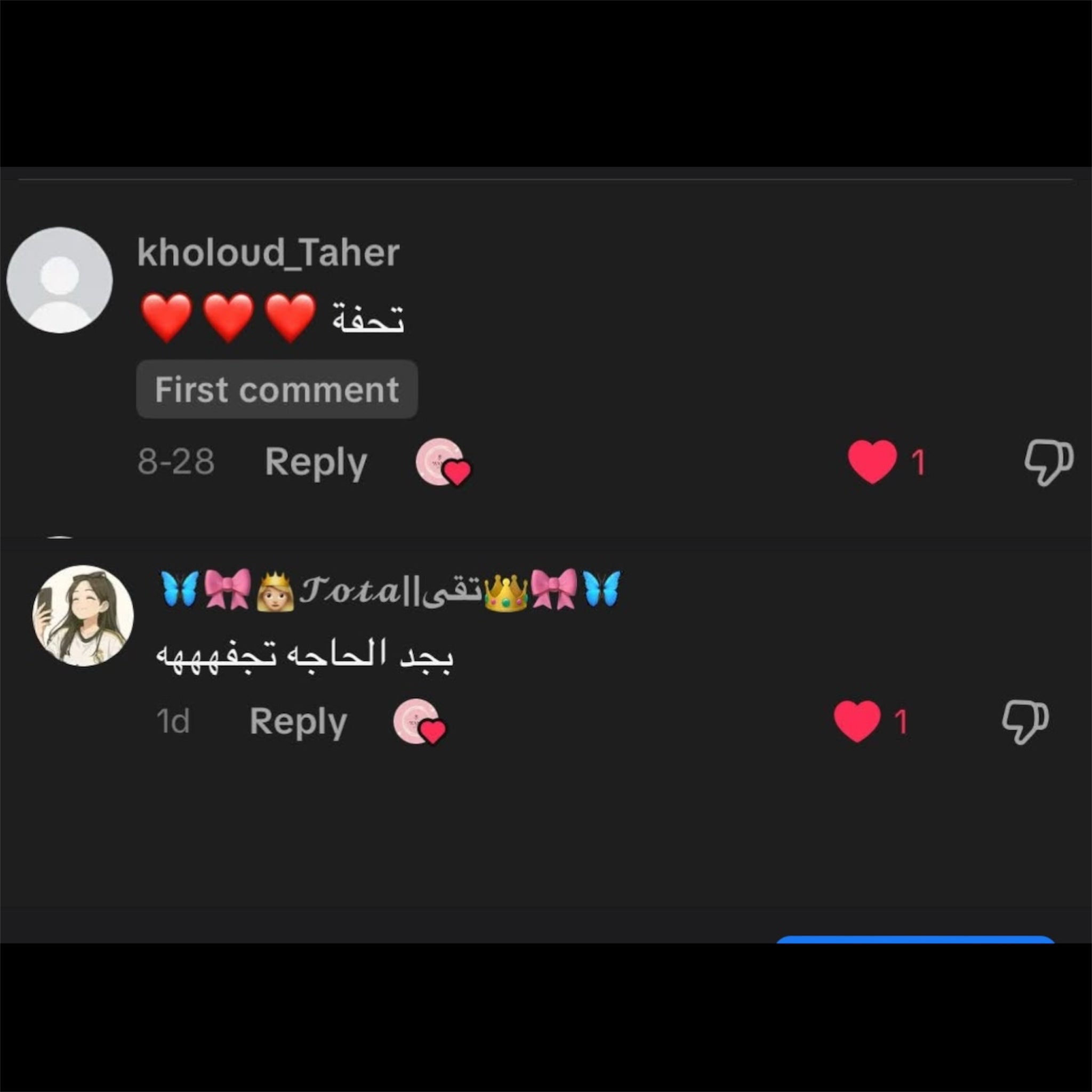Viewport: 1092px width, 1092px height.
Task: Toggle the heart on Tota's comment
Action: 857,721
